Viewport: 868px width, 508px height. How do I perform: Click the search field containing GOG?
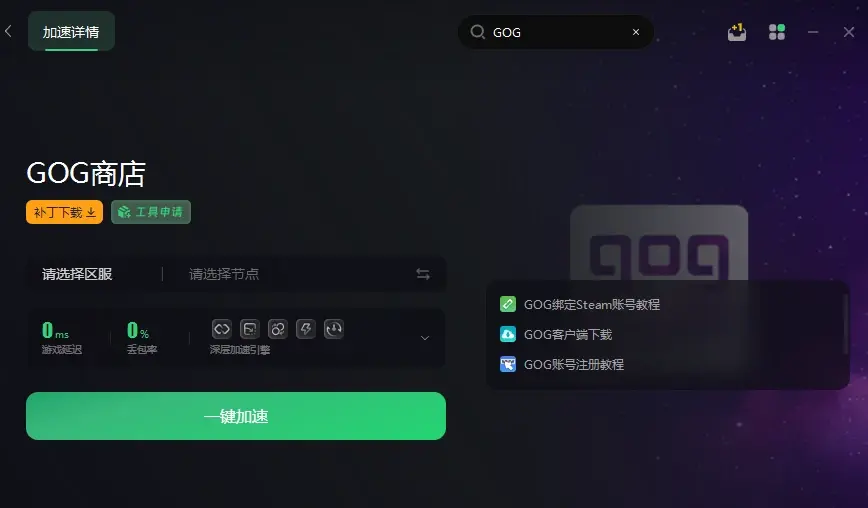coord(555,32)
